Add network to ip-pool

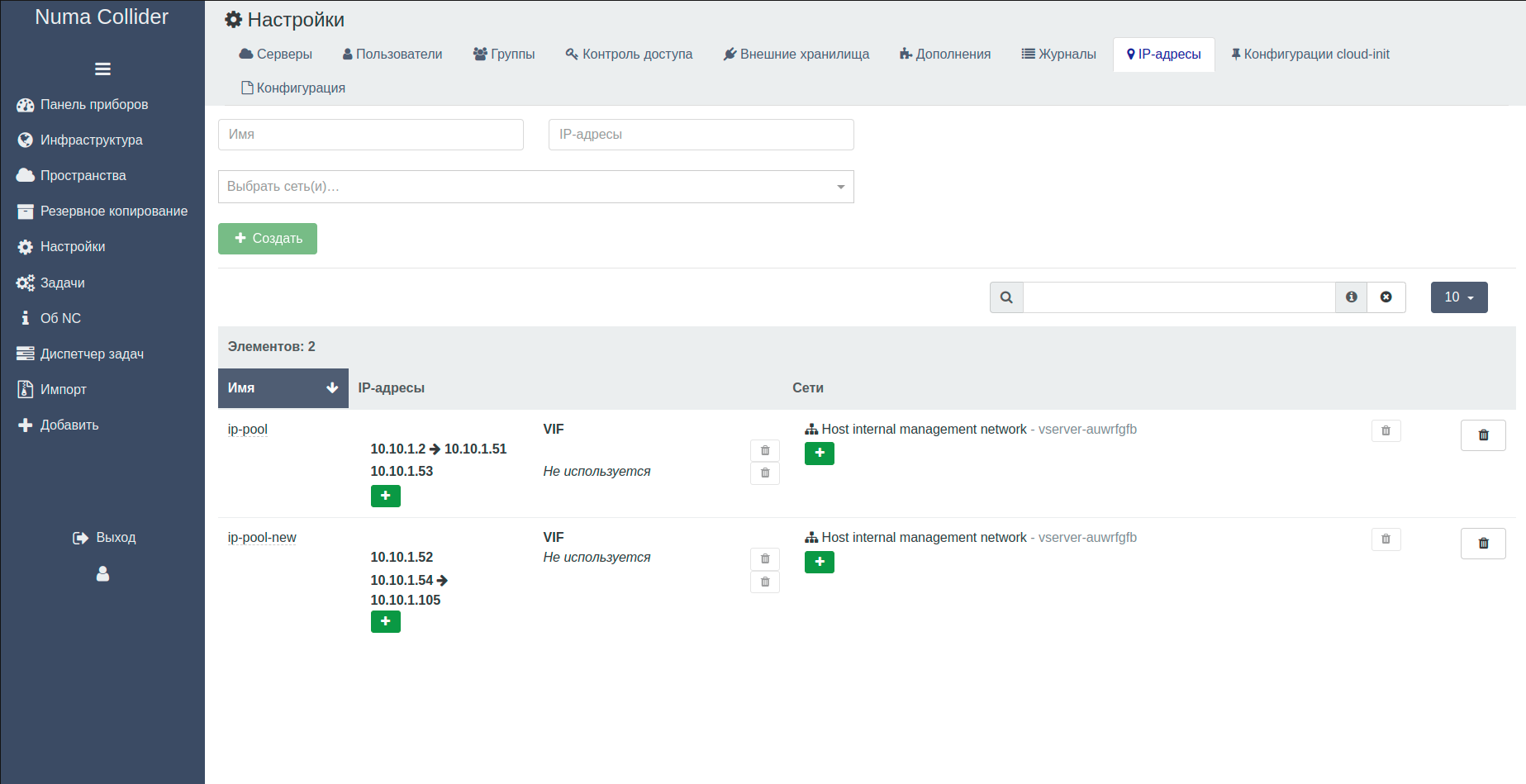point(820,454)
